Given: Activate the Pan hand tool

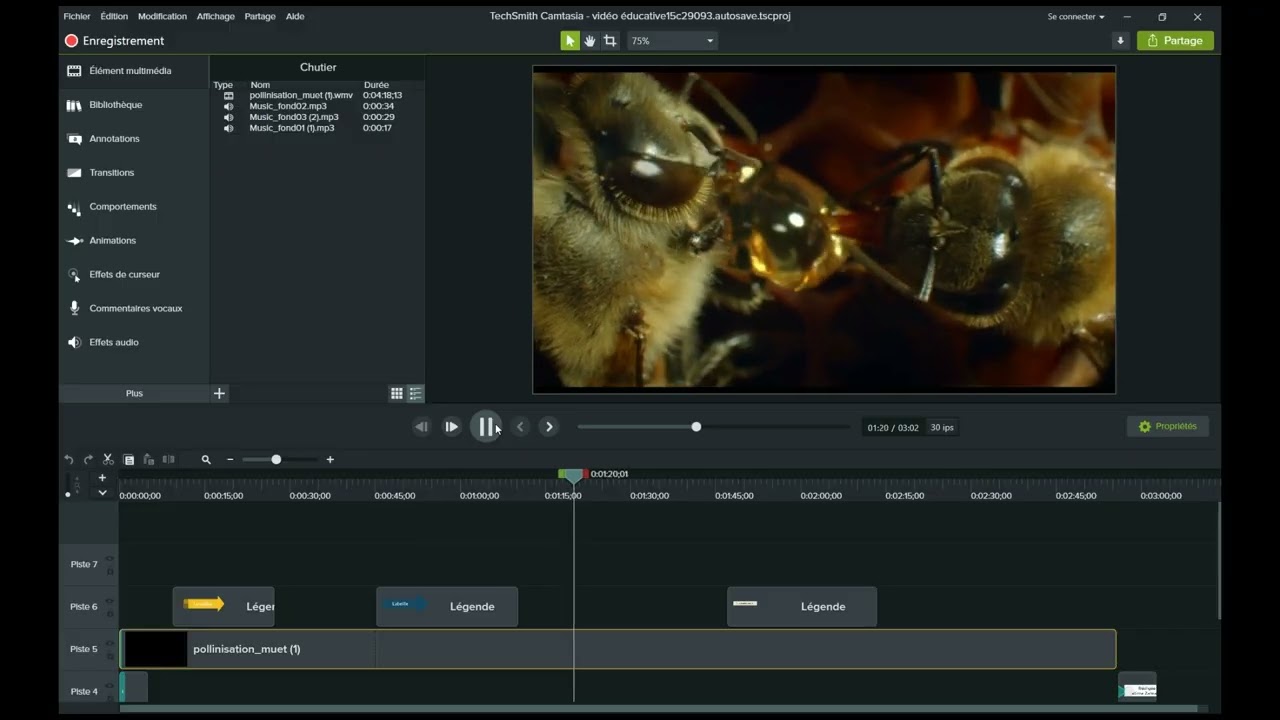Looking at the screenshot, I should pos(590,41).
